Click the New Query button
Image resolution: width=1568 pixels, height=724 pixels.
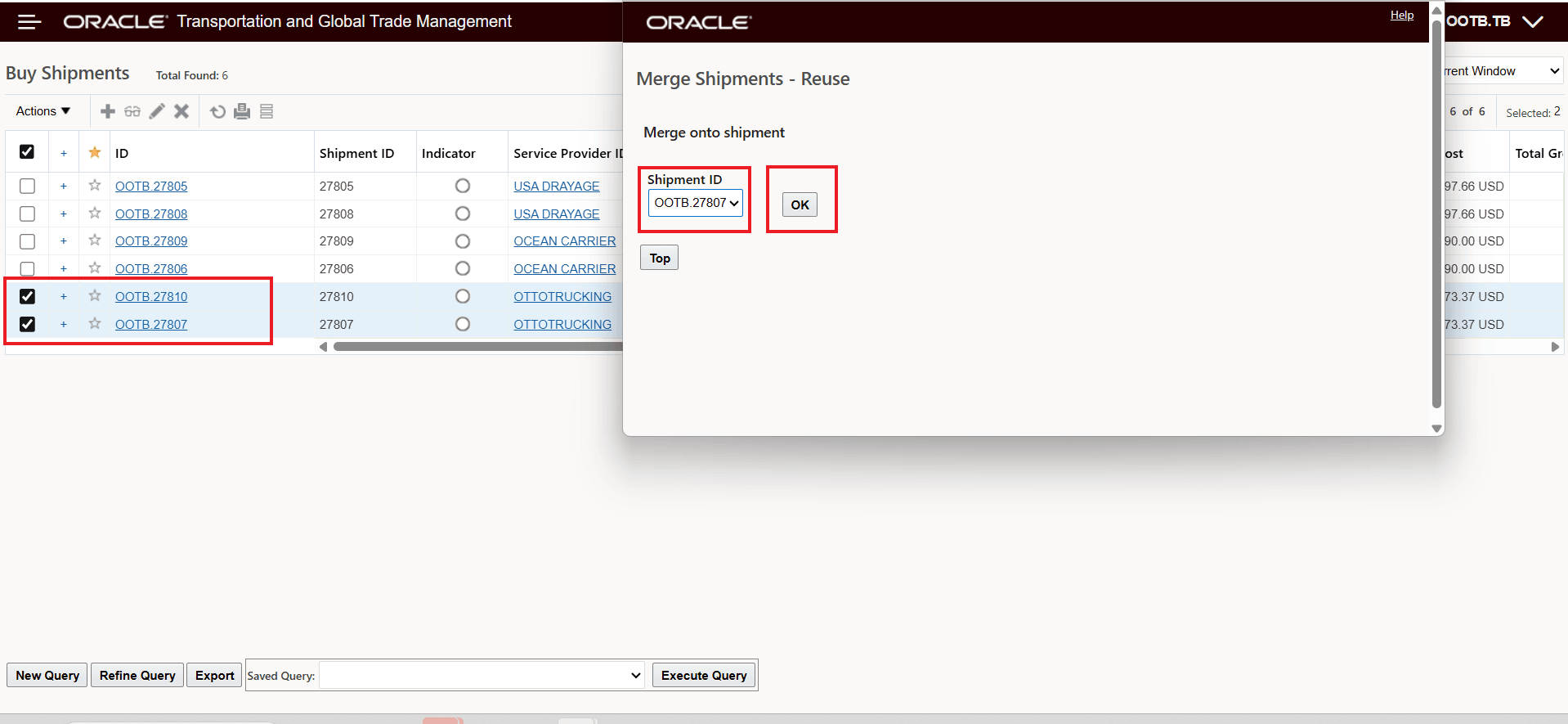click(x=47, y=676)
